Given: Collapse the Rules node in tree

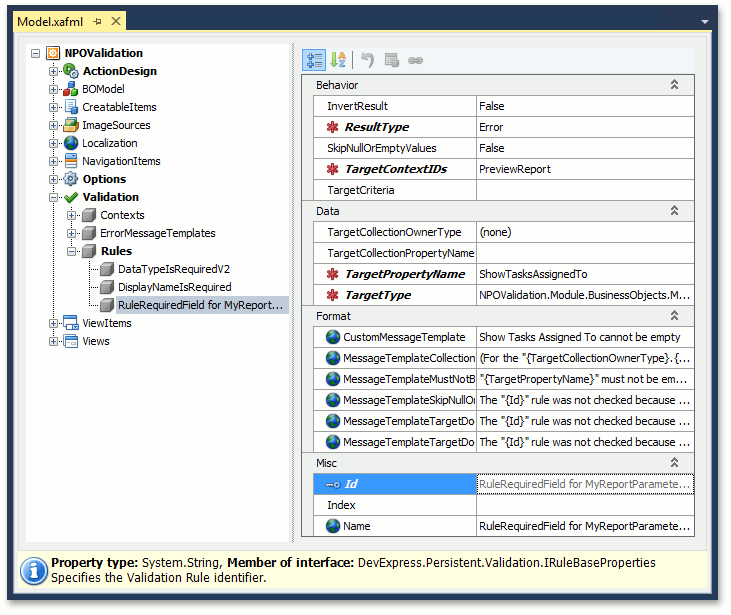Looking at the screenshot, I should (x=72, y=251).
